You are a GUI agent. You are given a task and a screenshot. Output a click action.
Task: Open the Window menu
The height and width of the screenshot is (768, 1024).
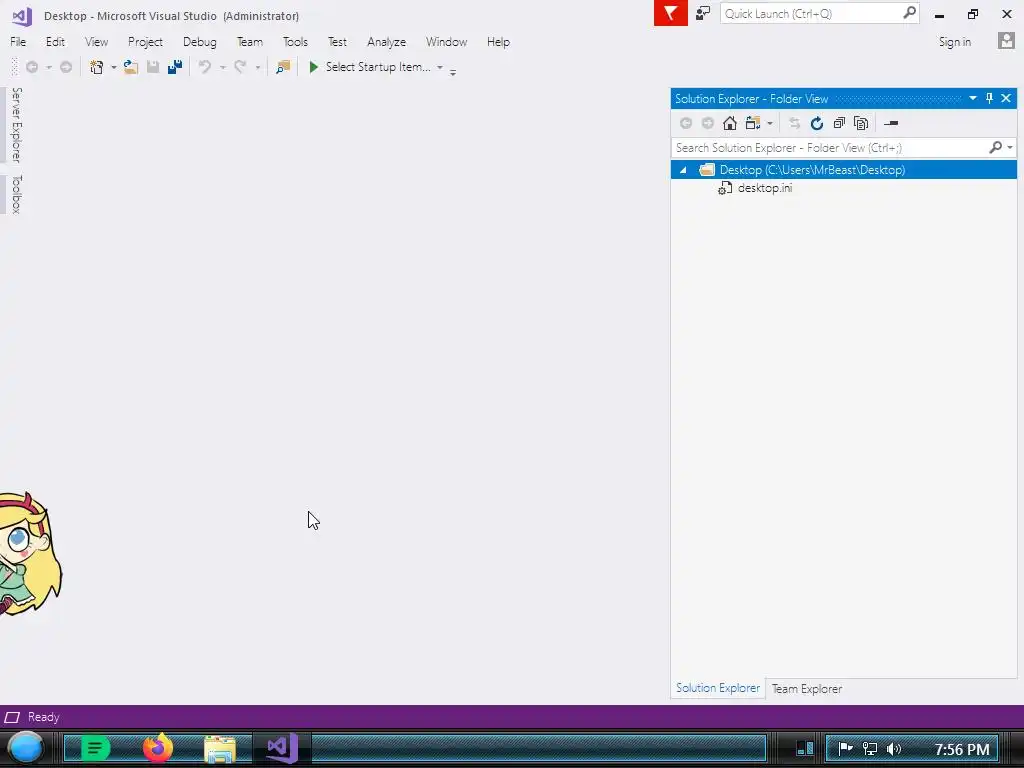coord(447,42)
